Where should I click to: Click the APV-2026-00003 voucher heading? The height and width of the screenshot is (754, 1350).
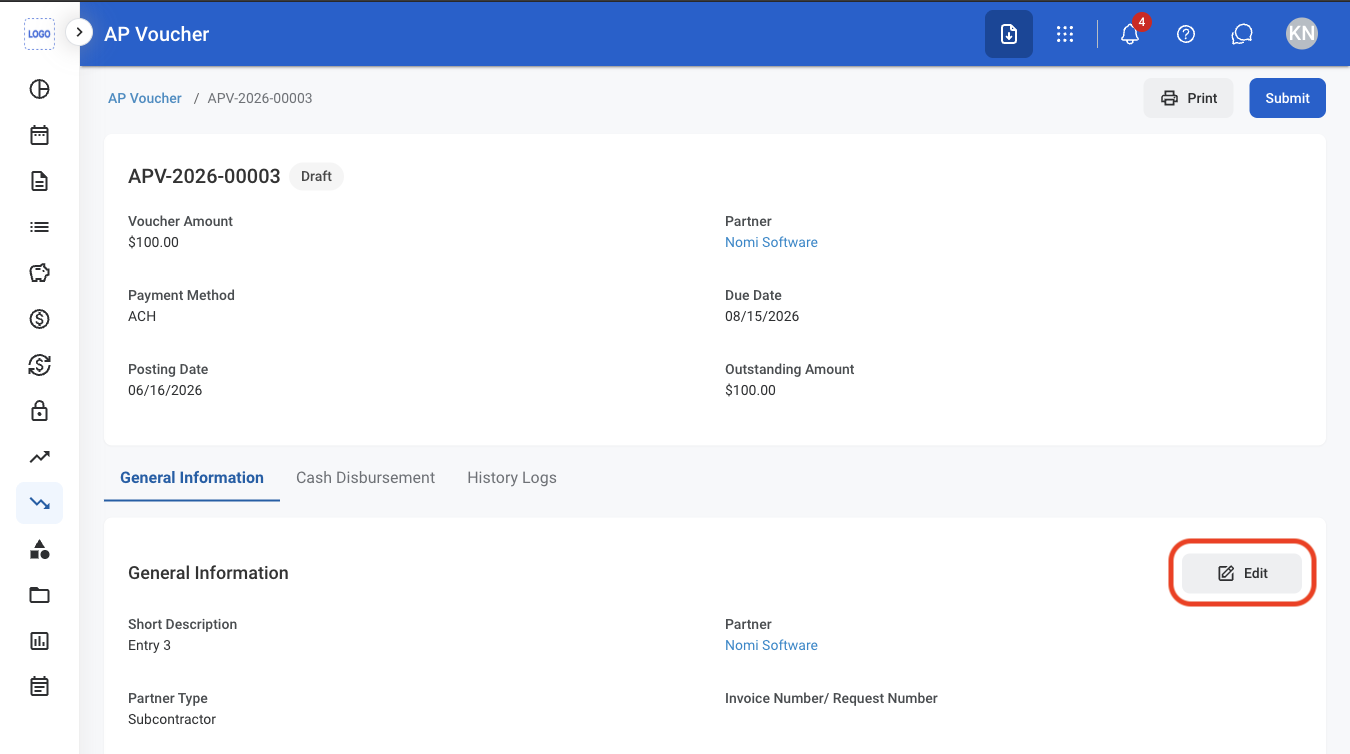(204, 176)
